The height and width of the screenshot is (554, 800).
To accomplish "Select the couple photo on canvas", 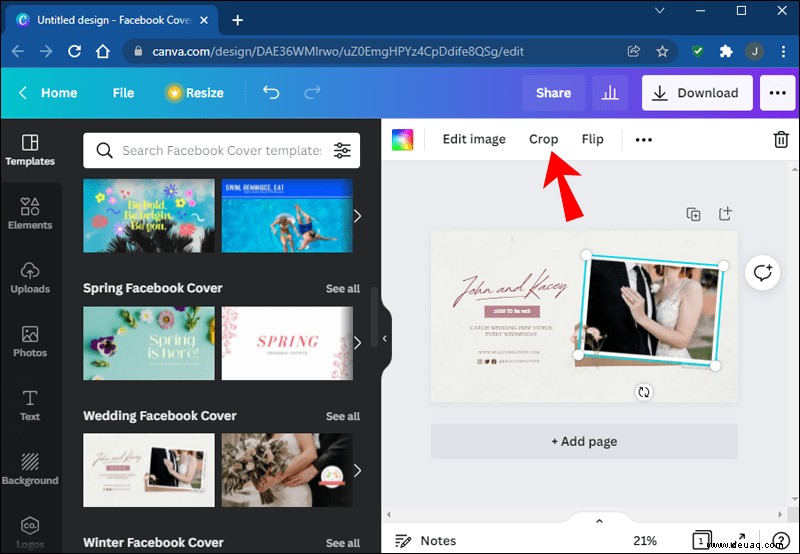I will click(x=651, y=310).
